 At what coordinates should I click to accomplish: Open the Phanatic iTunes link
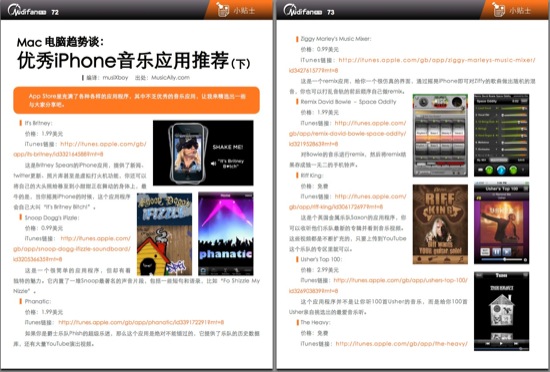point(141,322)
